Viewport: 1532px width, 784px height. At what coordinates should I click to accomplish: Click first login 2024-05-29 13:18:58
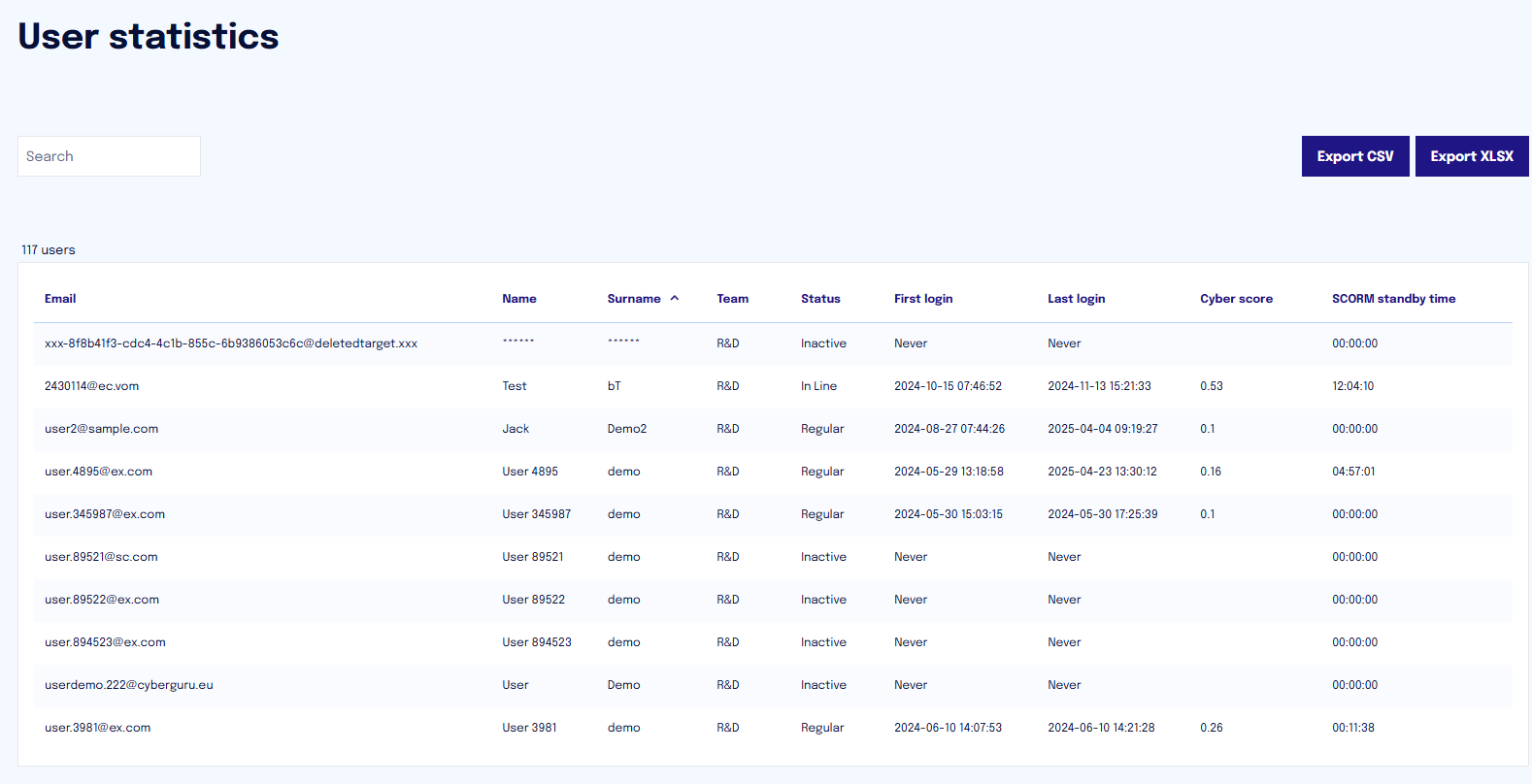click(949, 472)
